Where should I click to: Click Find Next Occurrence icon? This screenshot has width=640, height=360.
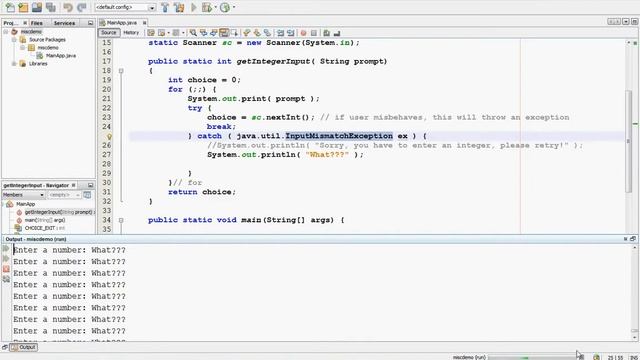pyautogui.click(x=213, y=33)
